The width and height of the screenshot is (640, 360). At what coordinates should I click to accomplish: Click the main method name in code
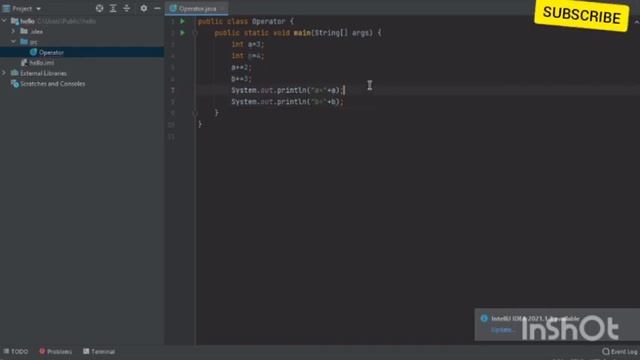point(302,33)
